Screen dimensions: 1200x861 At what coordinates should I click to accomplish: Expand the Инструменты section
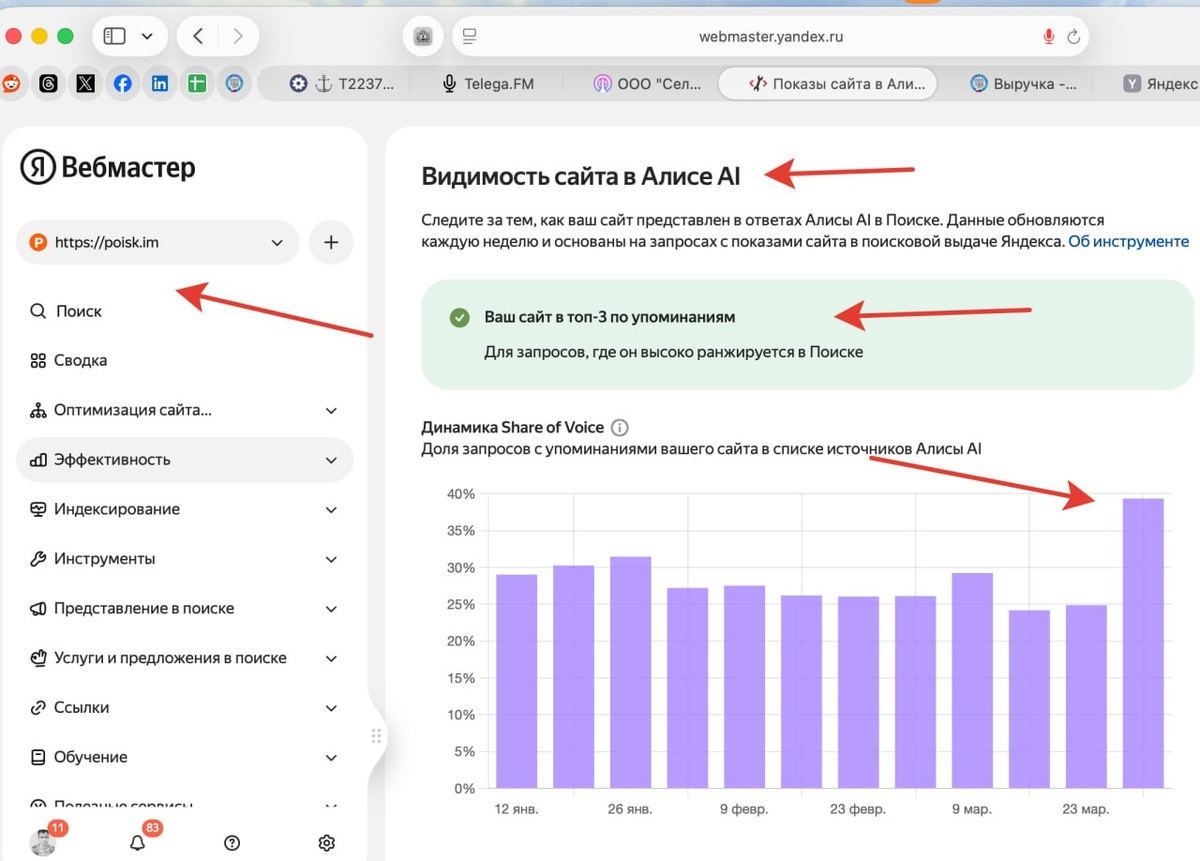185,559
